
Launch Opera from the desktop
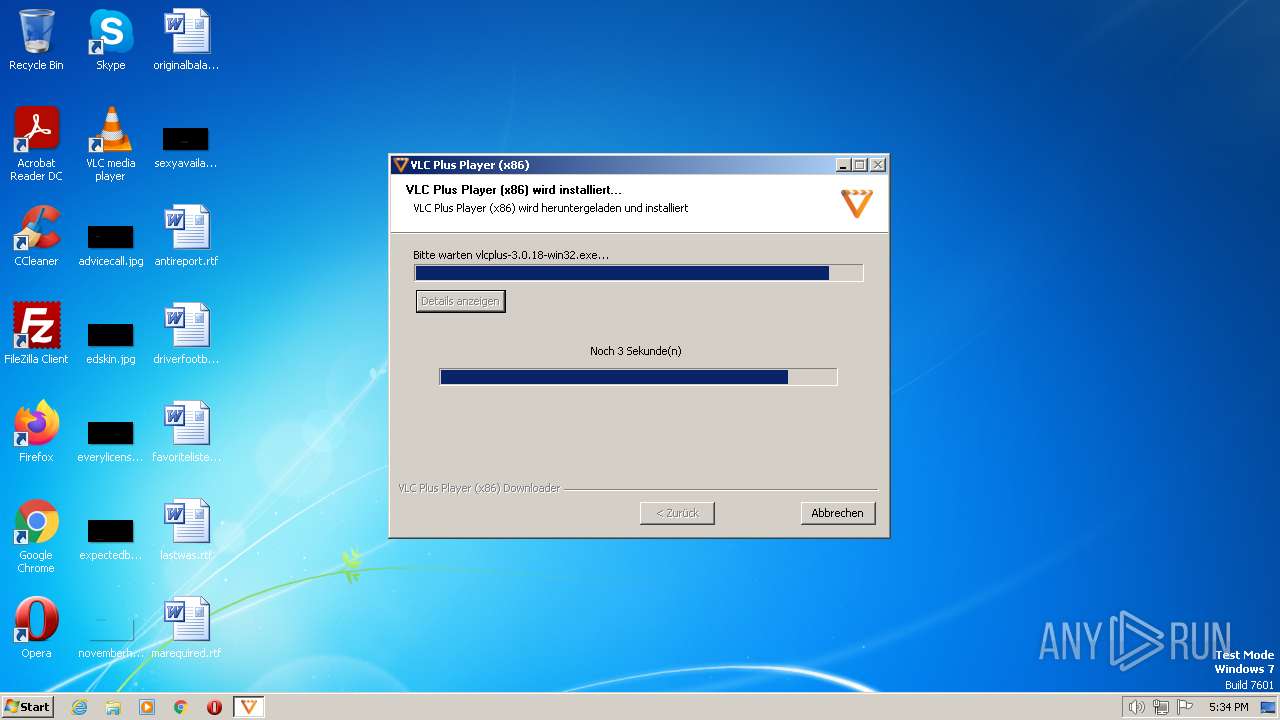pos(36,628)
